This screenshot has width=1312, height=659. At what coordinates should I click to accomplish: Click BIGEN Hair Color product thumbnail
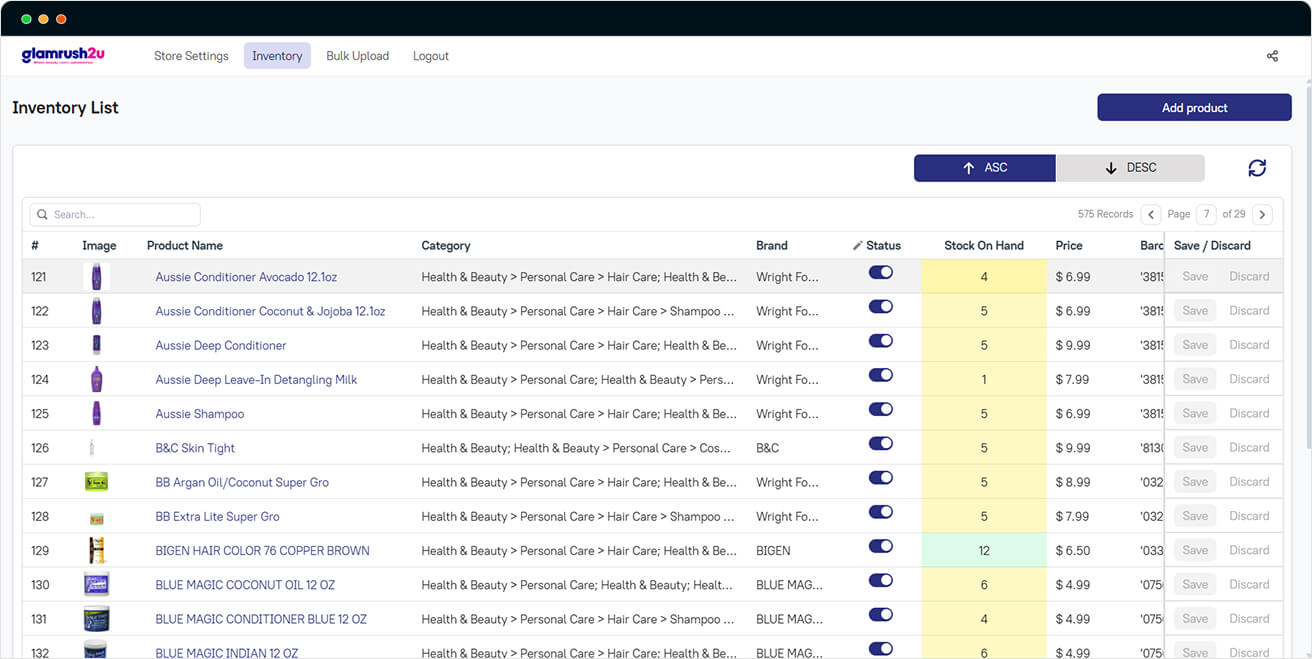tap(97, 550)
